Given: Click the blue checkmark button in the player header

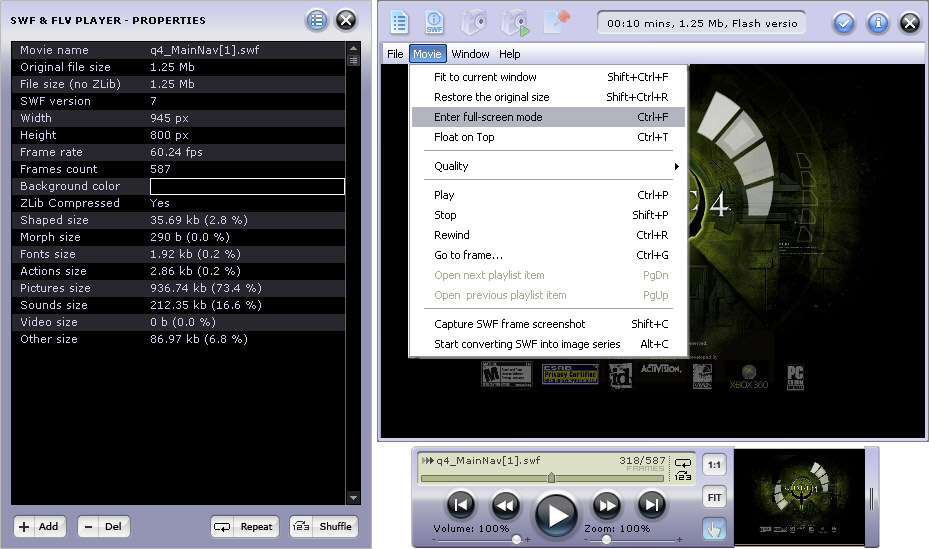Looking at the screenshot, I should 844,23.
